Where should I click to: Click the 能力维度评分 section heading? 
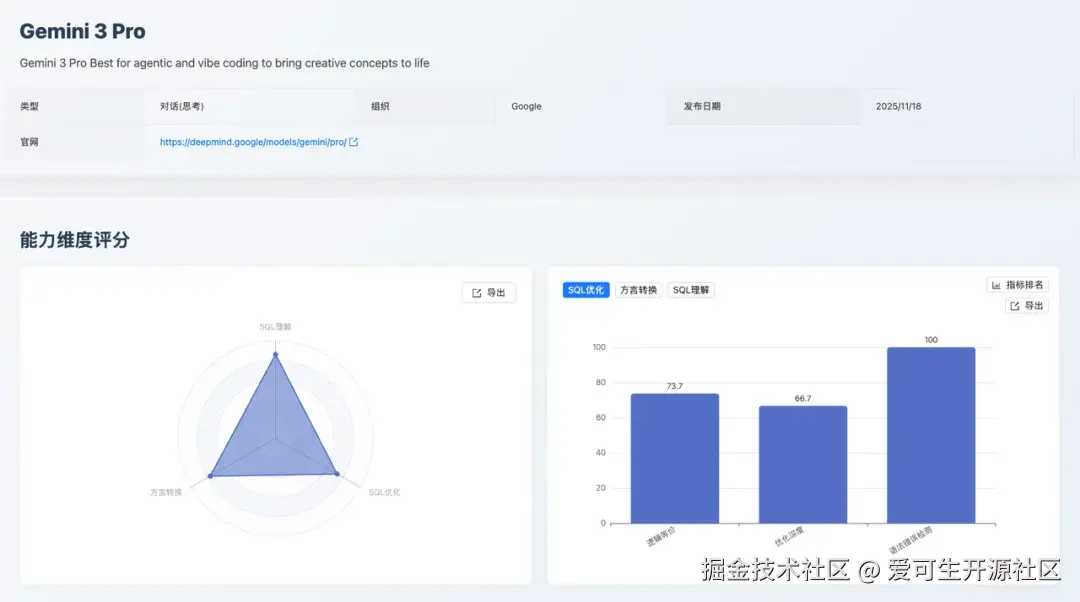[74, 240]
